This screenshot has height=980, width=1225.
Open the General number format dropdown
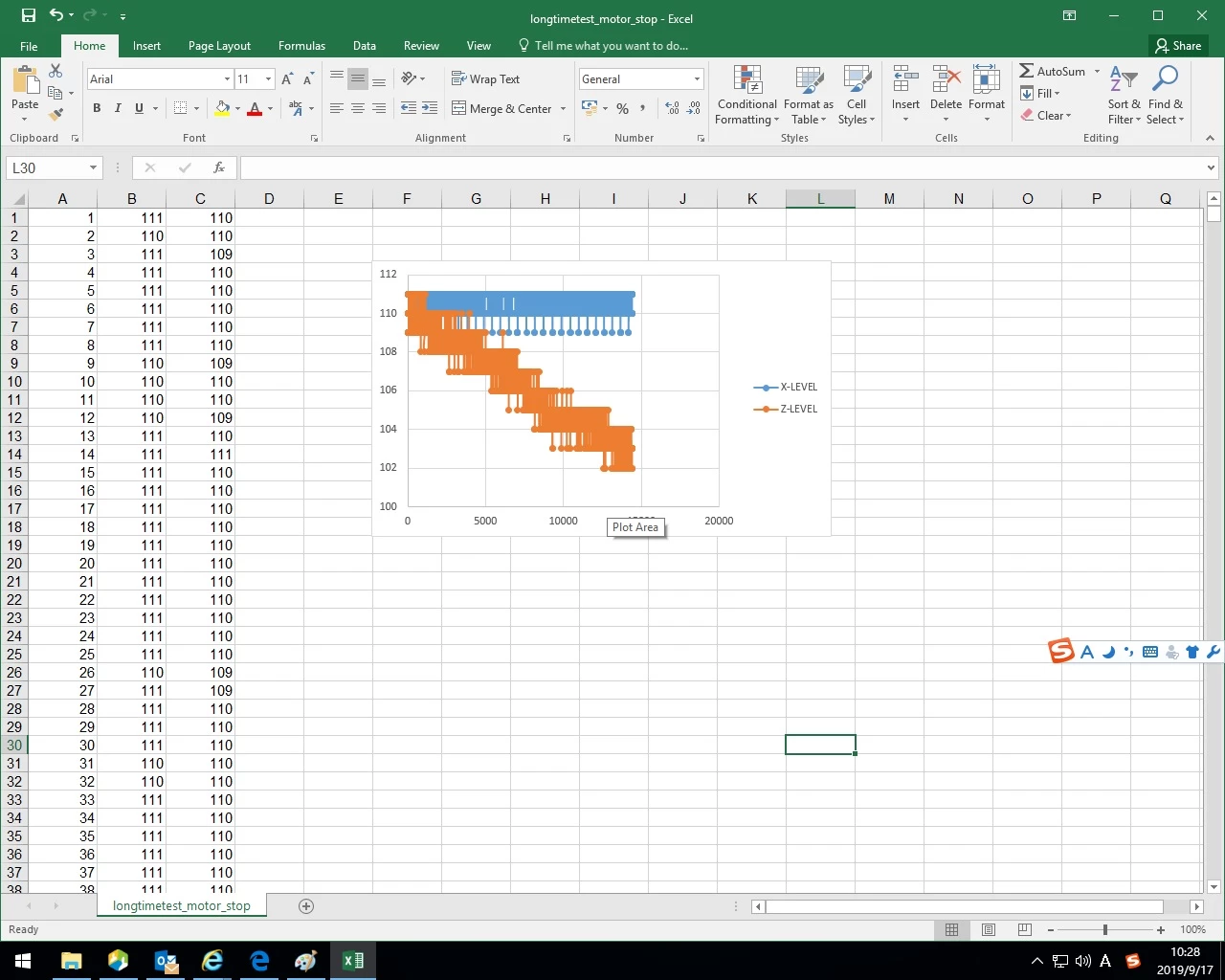click(697, 79)
